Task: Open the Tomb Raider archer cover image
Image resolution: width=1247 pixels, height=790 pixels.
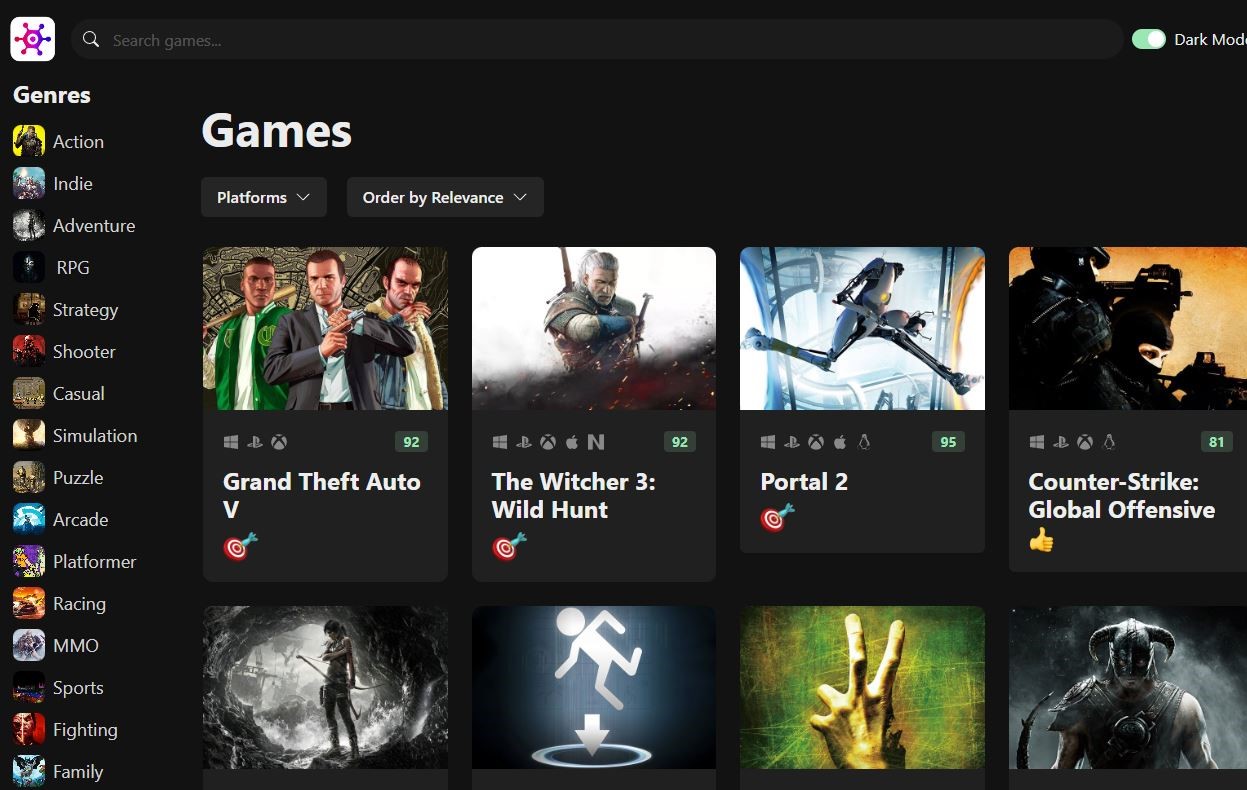Action: coord(325,687)
